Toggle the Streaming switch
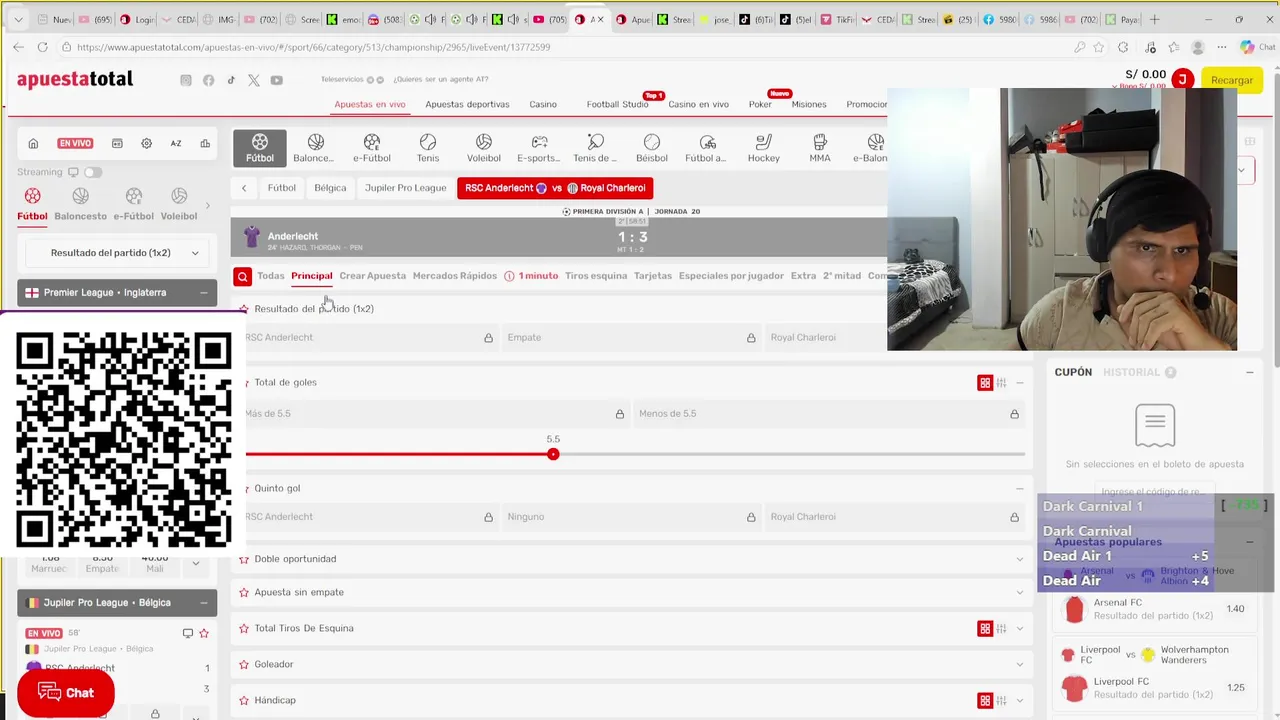This screenshot has width=1280, height=720. [x=93, y=172]
